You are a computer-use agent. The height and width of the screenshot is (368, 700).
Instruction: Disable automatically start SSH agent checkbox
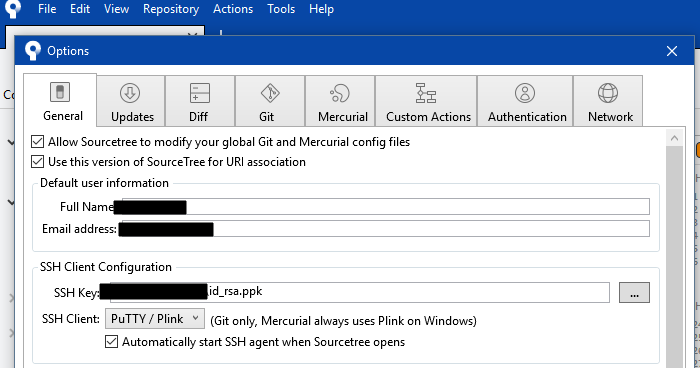(x=112, y=342)
